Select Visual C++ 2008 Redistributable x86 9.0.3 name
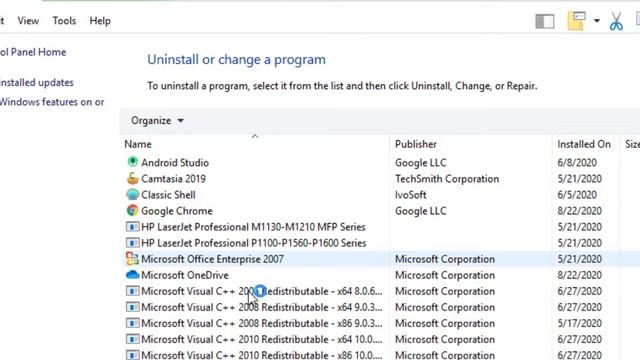 (x=262, y=323)
